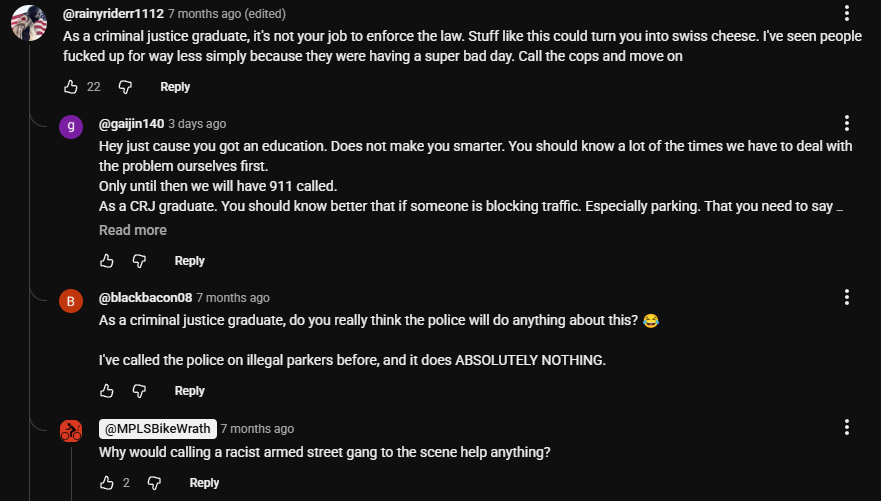Reply to @rainyriderr1112's comment

click(x=175, y=87)
